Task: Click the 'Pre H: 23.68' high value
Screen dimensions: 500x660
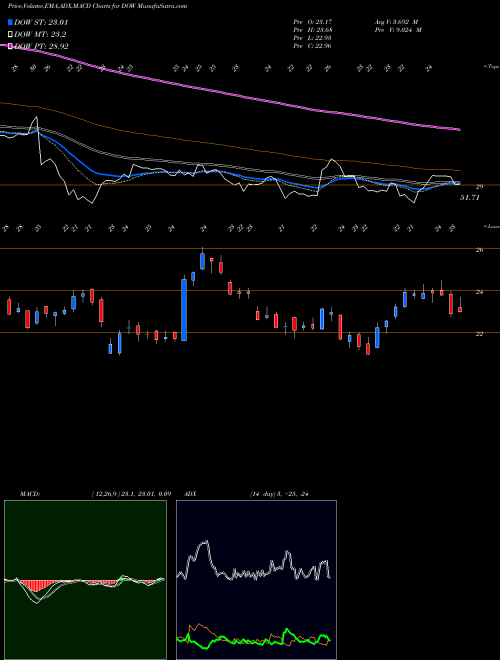Action: [312, 30]
